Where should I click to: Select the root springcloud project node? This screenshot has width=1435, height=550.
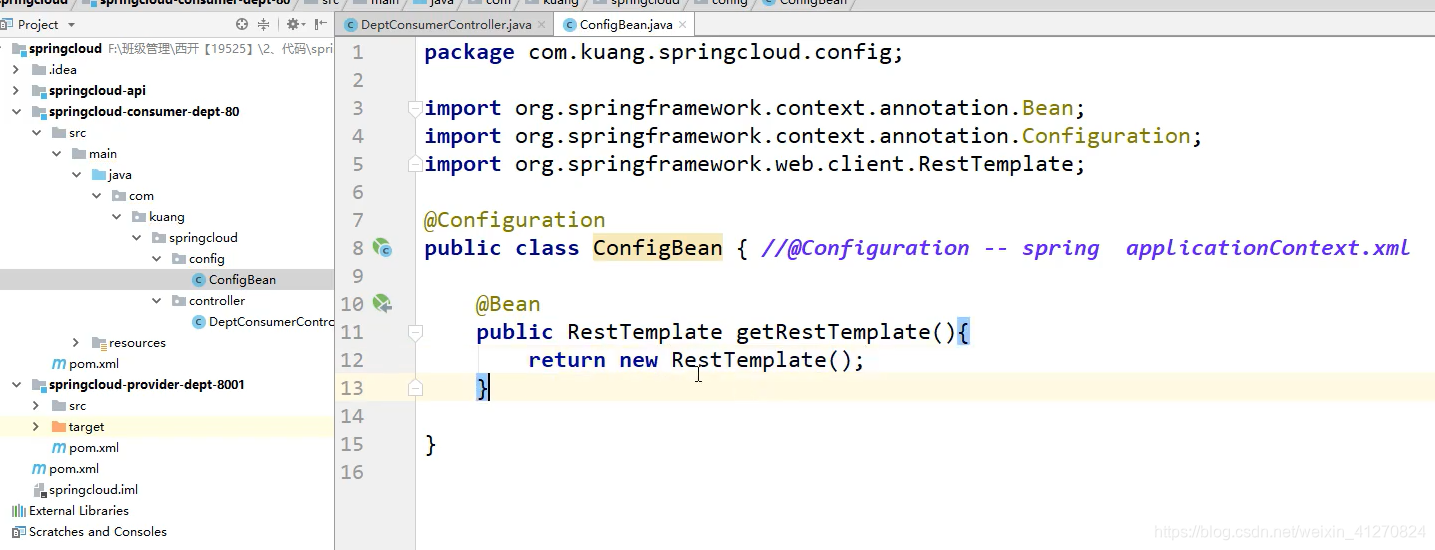tap(67, 48)
